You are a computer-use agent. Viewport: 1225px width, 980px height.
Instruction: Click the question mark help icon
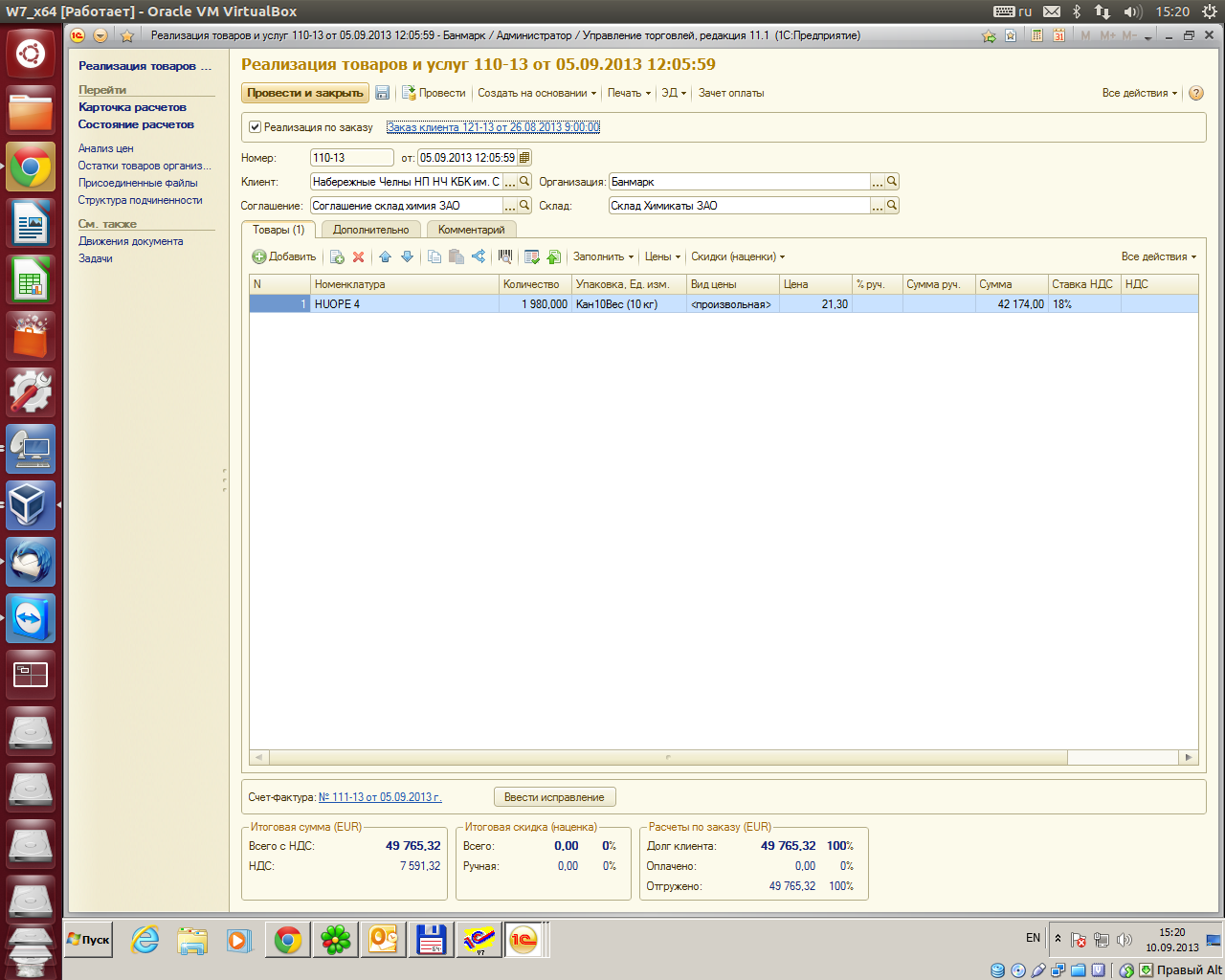click(x=1196, y=93)
